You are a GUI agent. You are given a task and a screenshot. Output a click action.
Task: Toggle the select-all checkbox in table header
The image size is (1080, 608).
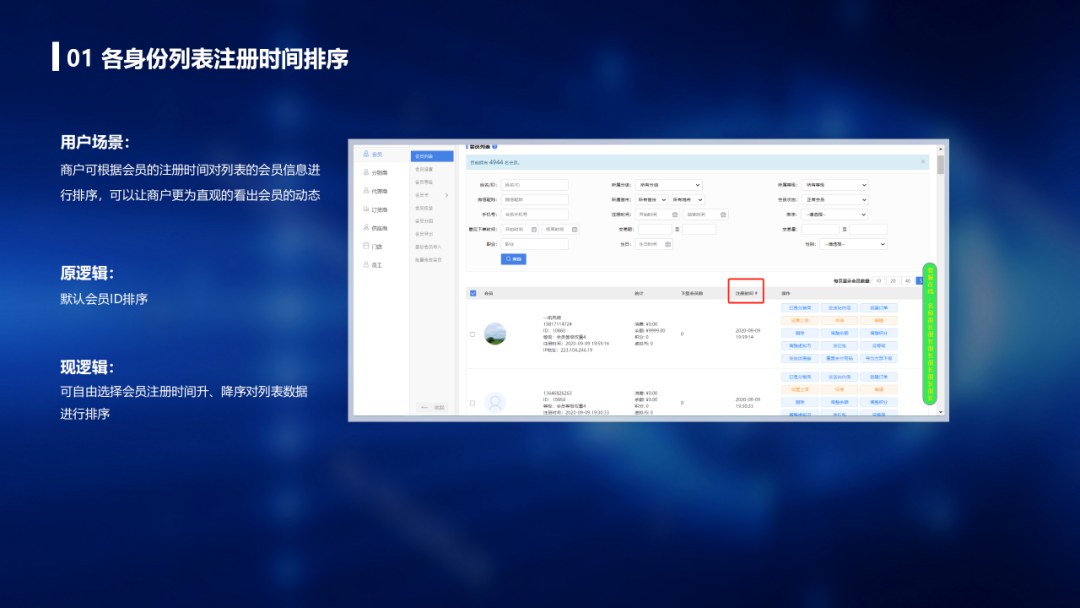[x=473, y=293]
